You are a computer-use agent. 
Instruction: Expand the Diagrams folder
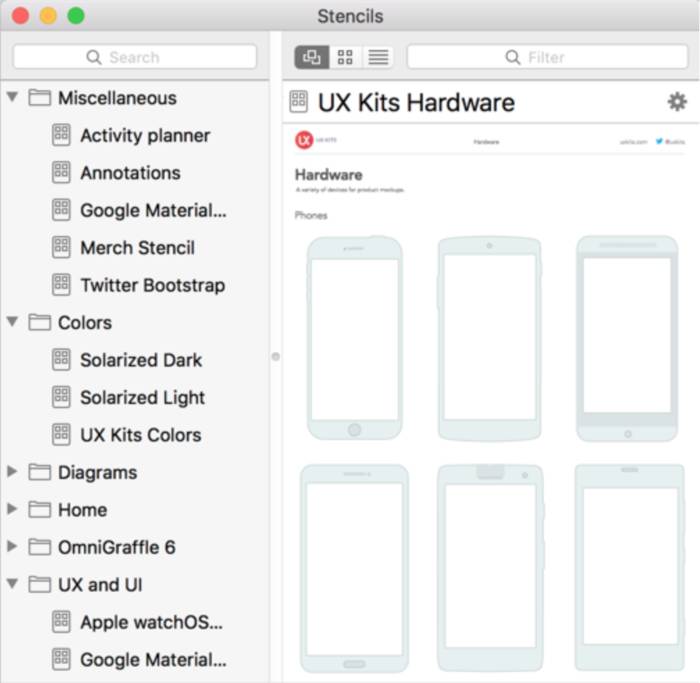pos(12,471)
